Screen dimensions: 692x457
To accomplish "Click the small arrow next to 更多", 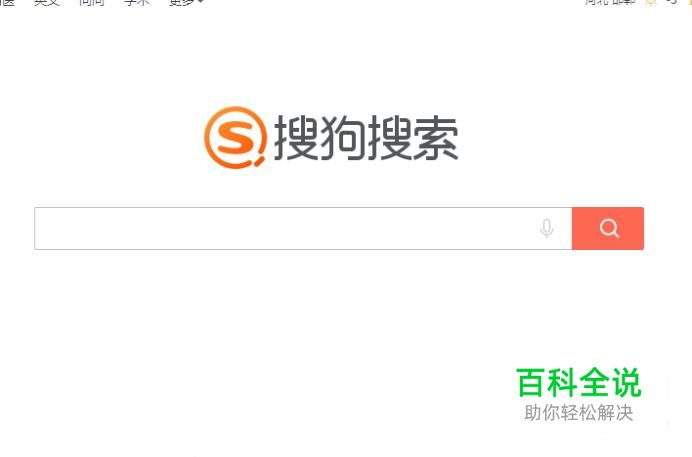I will coord(200,2).
